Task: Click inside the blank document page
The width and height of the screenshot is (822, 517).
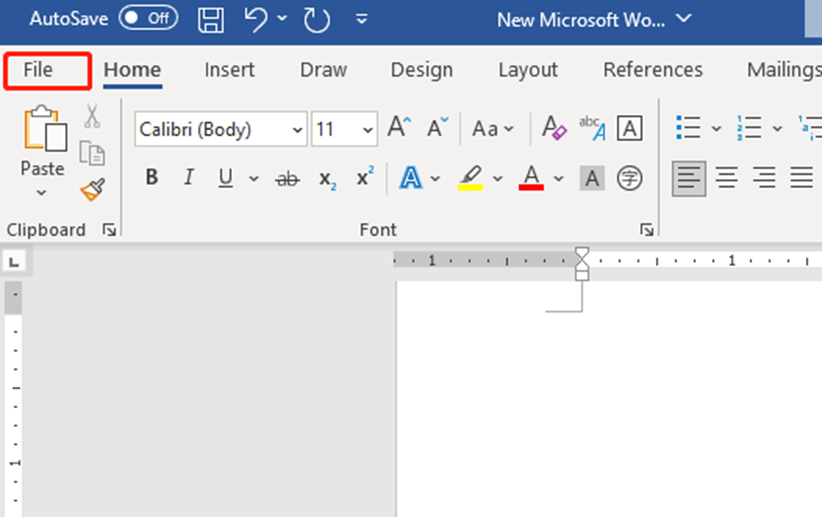Action: point(609,398)
